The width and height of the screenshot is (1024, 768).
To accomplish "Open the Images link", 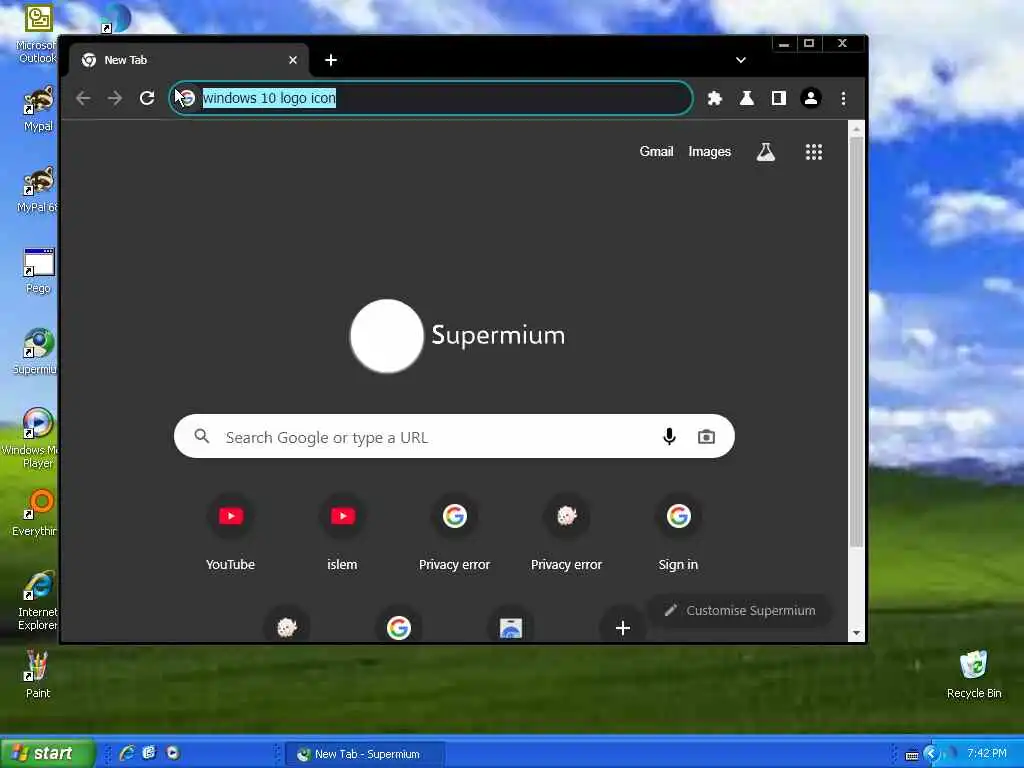I will (x=709, y=152).
